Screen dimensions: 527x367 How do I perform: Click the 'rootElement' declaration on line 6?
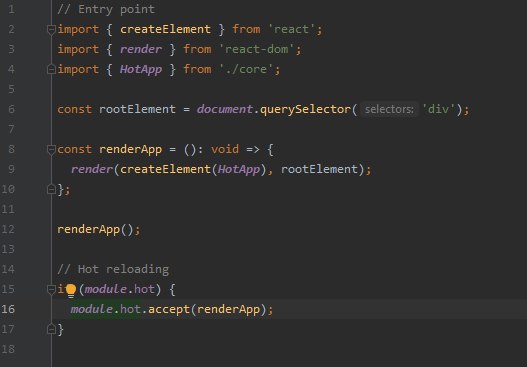[137, 109]
